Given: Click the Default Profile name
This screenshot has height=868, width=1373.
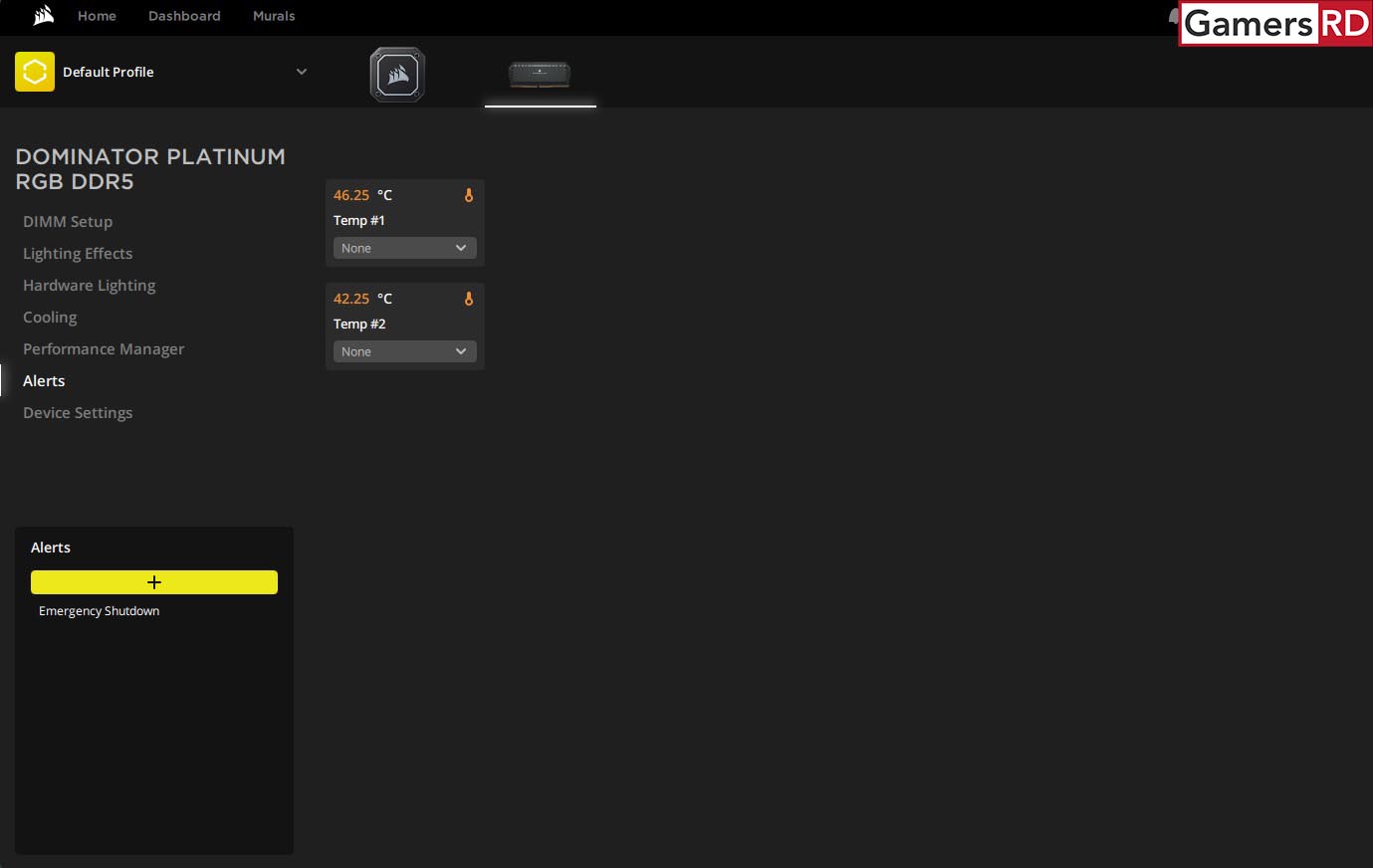Looking at the screenshot, I should pyautogui.click(x=109, y=72).
